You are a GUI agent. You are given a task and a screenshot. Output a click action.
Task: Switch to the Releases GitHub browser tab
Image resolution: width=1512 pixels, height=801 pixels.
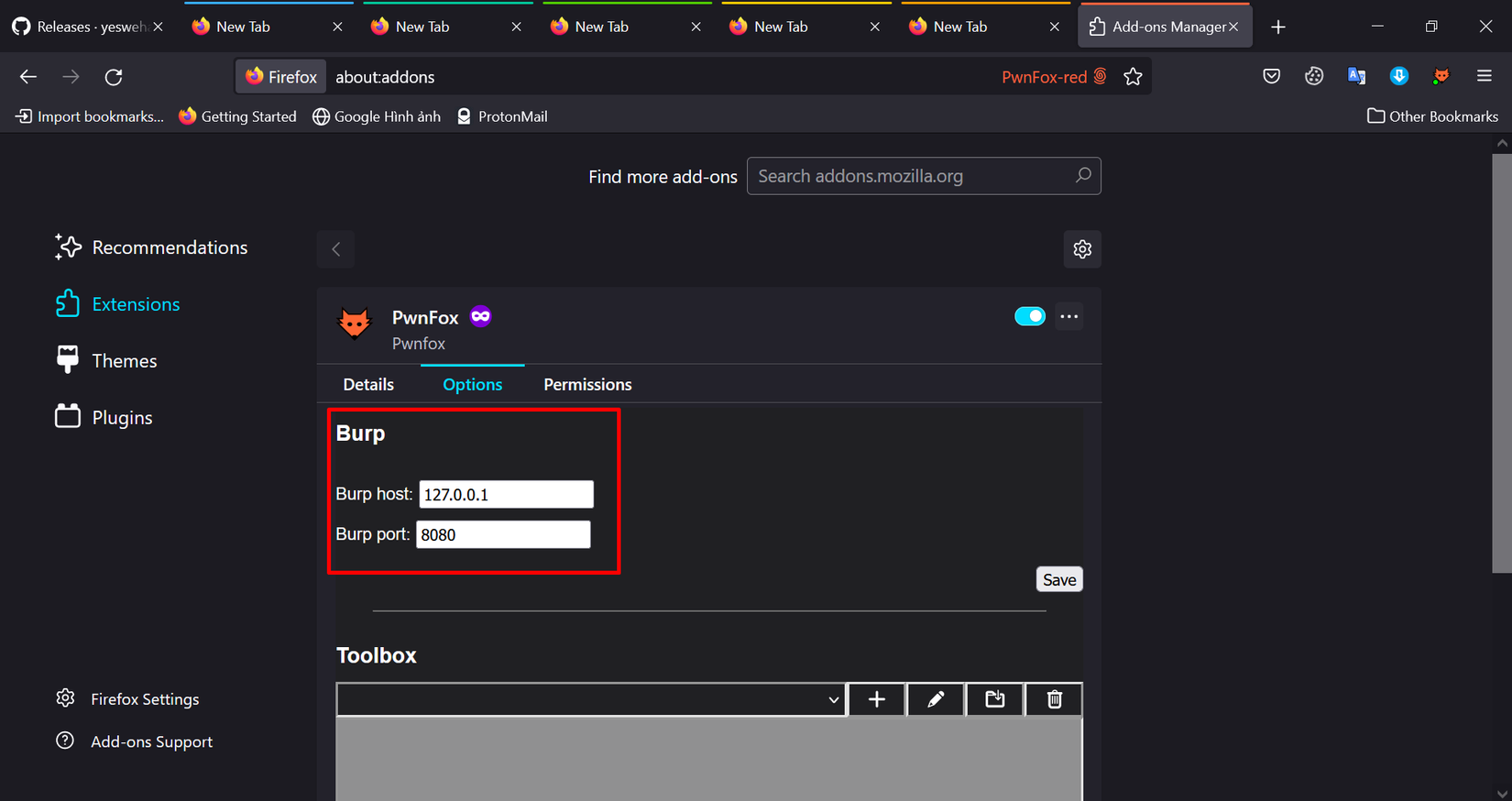coord(88,27)
